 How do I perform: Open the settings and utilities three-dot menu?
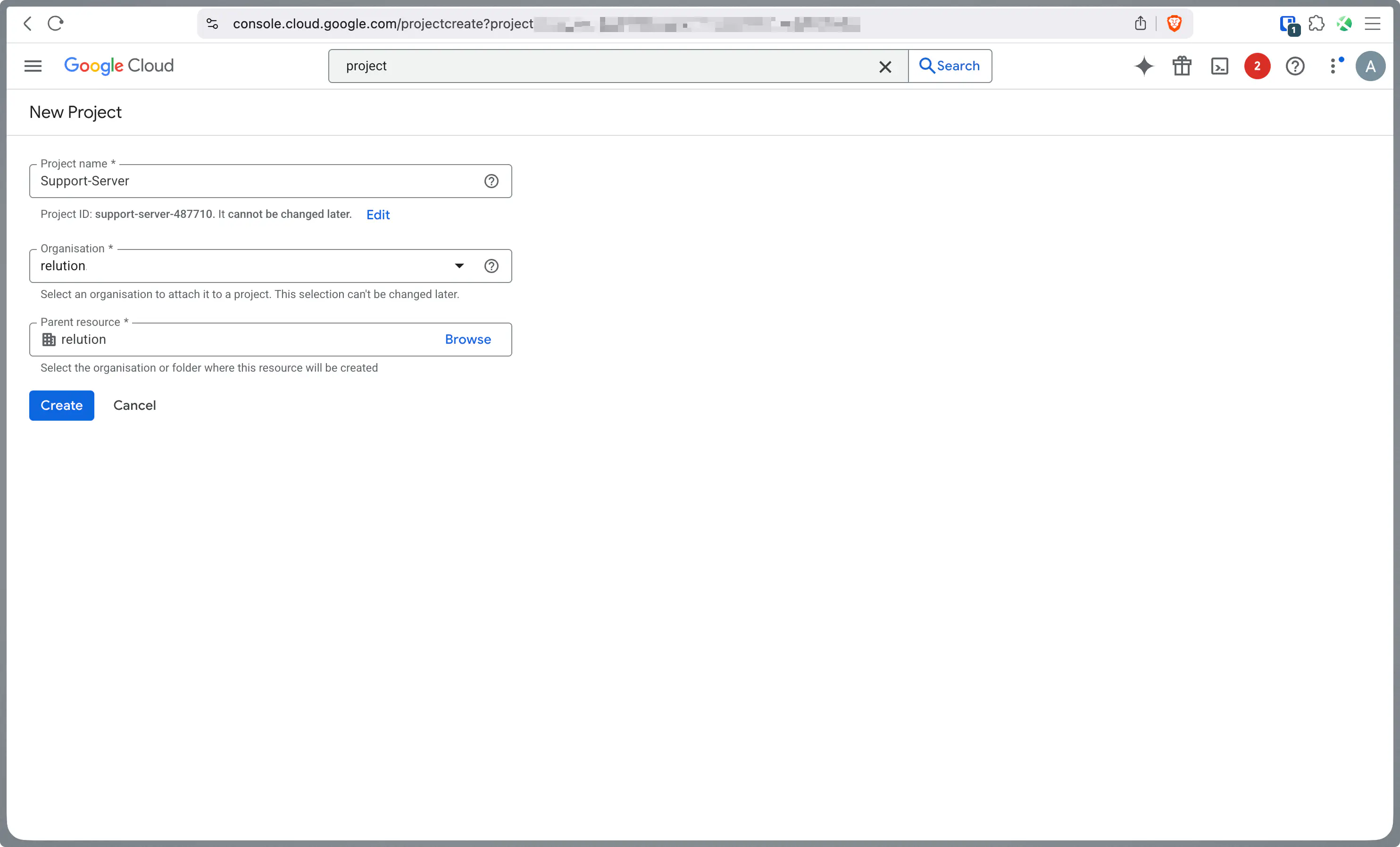1333,66
